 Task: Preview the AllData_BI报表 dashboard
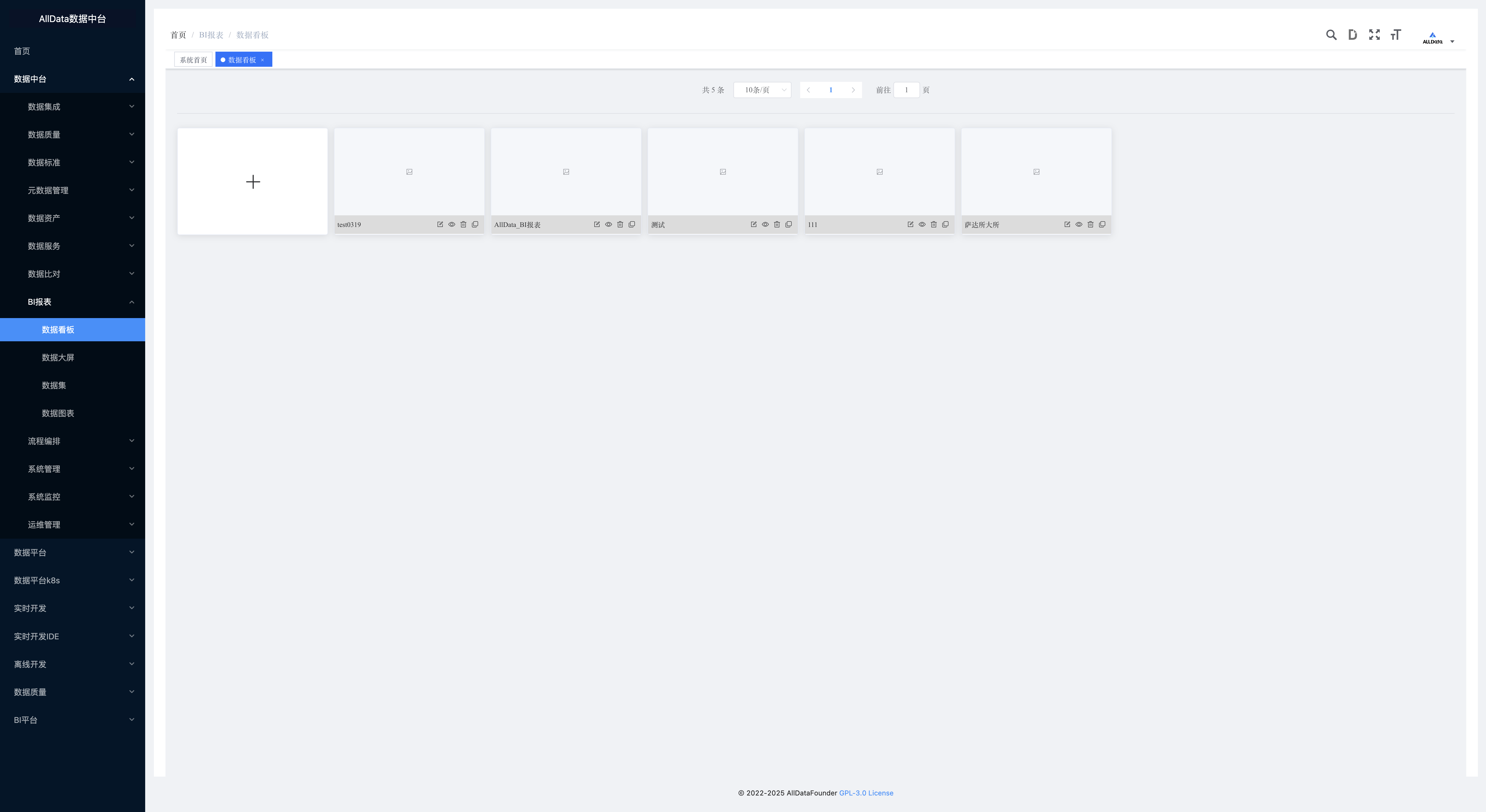(609, 224)
